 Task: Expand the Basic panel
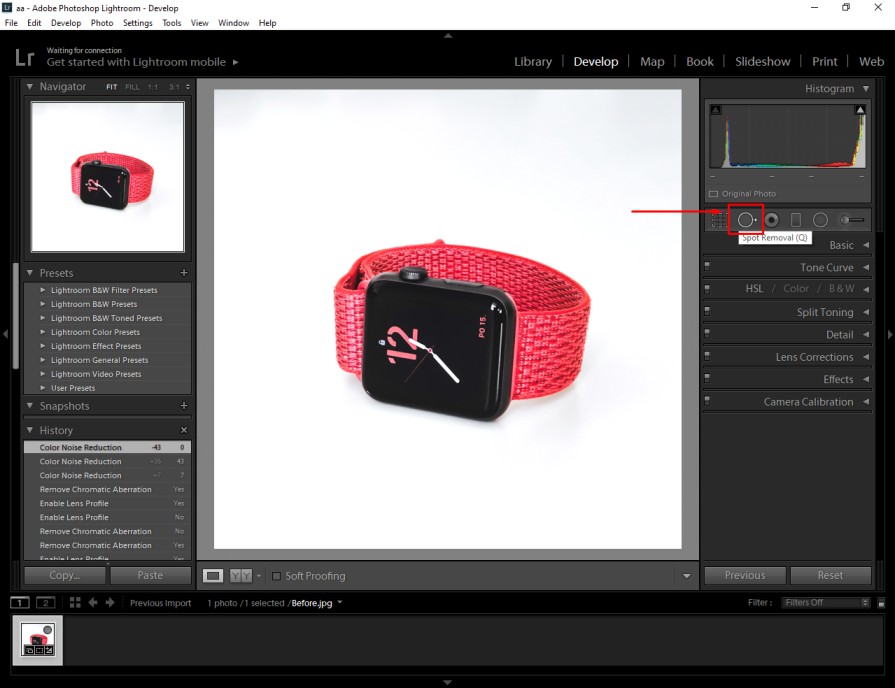click(866, 245)
